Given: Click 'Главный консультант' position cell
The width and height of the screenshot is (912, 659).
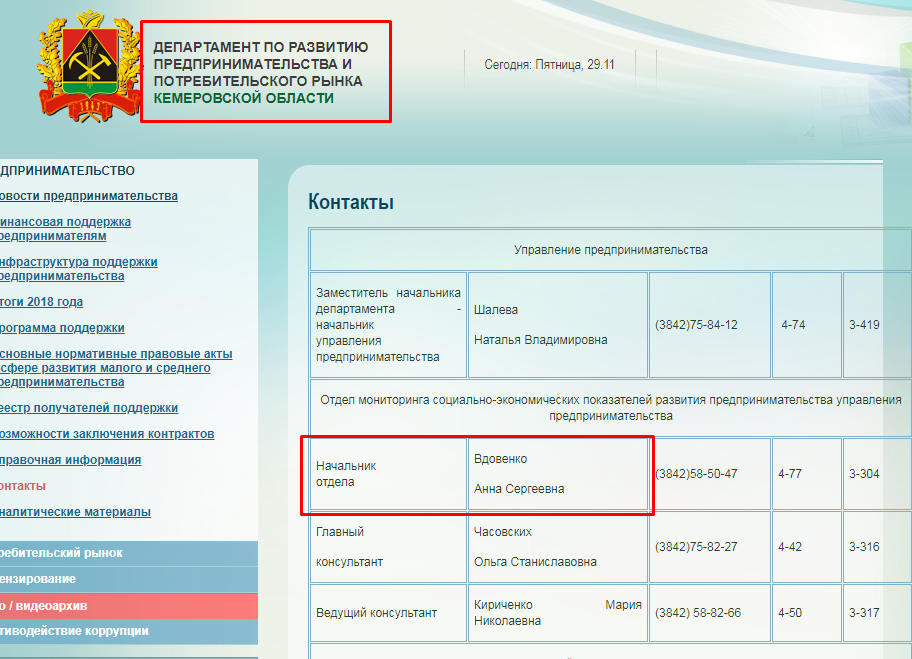Looking at the screenshot, I should [388, 547].
